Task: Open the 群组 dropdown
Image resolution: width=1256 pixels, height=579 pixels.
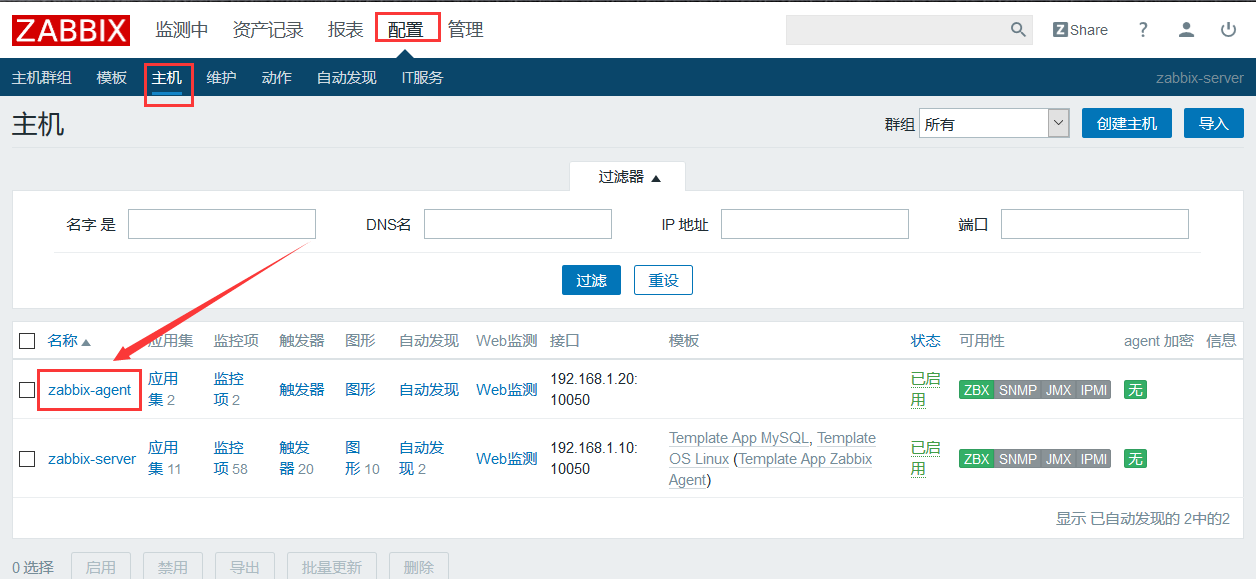Action: (994, 124)
